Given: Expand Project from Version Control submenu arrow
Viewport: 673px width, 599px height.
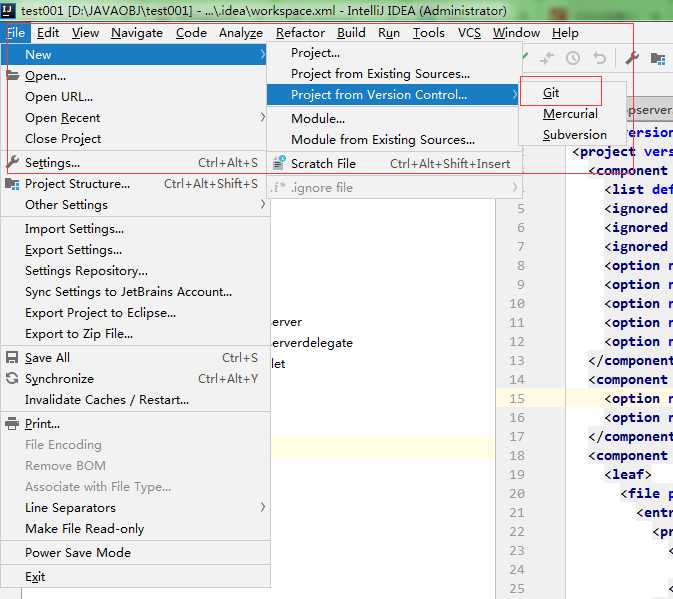Looking at the screenshot, I should click(514, 94).
